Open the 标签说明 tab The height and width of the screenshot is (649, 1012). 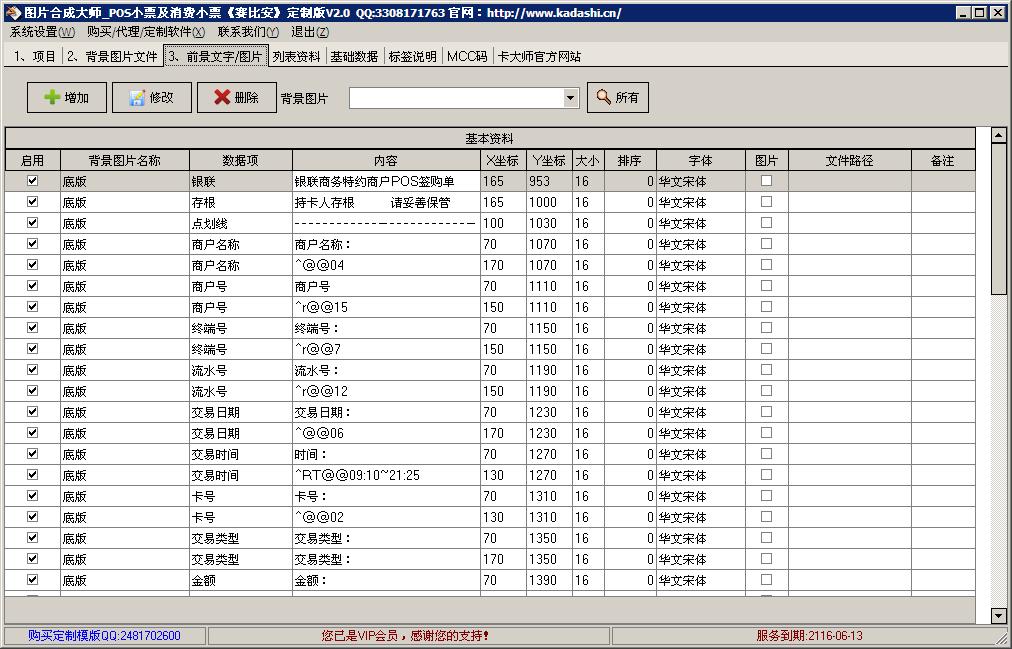tap(412, 57)
